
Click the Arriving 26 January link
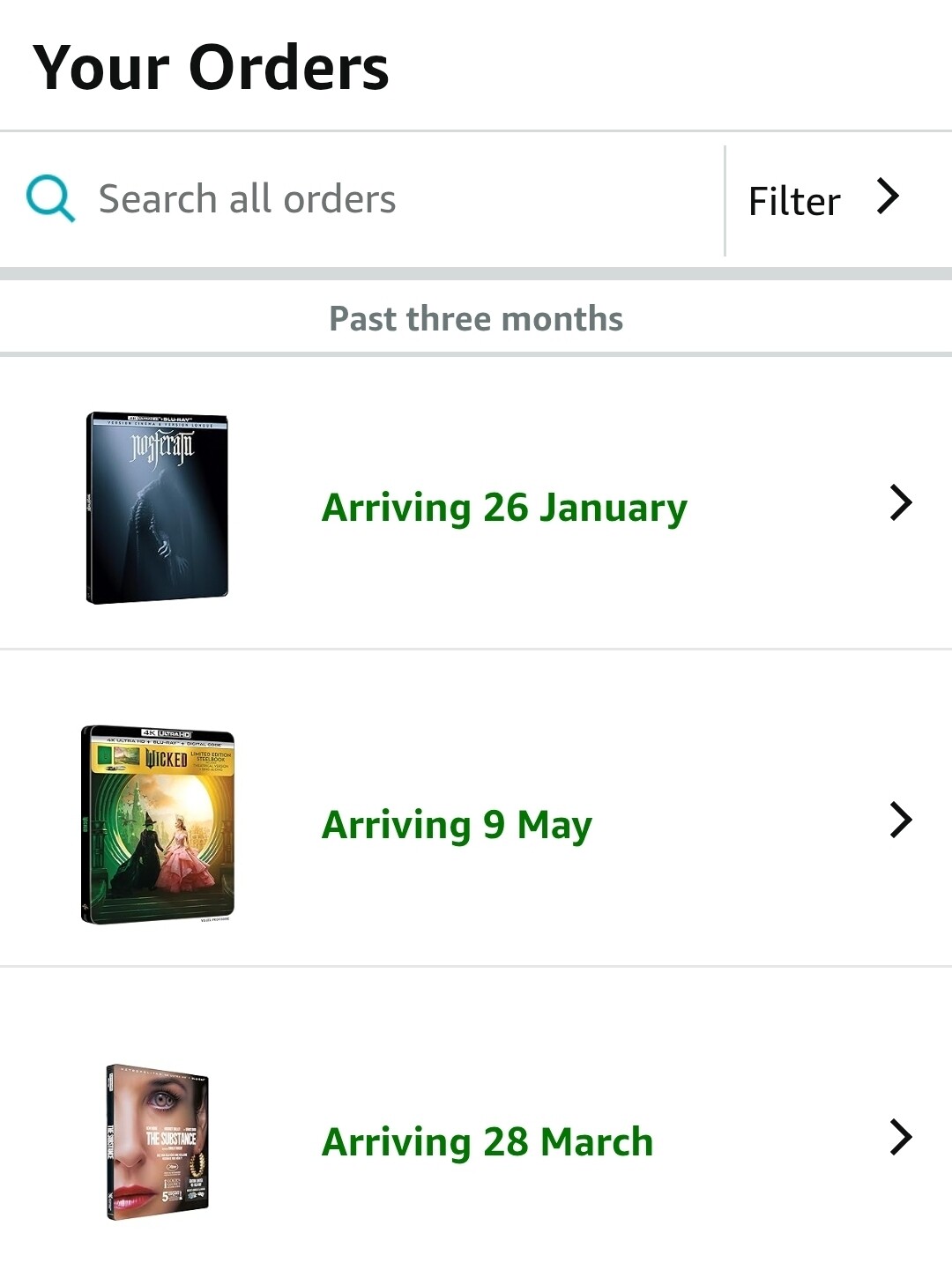(504, 508)
